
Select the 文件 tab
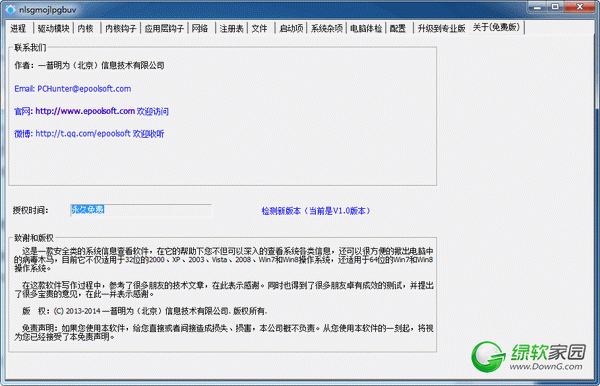[260, 28]
